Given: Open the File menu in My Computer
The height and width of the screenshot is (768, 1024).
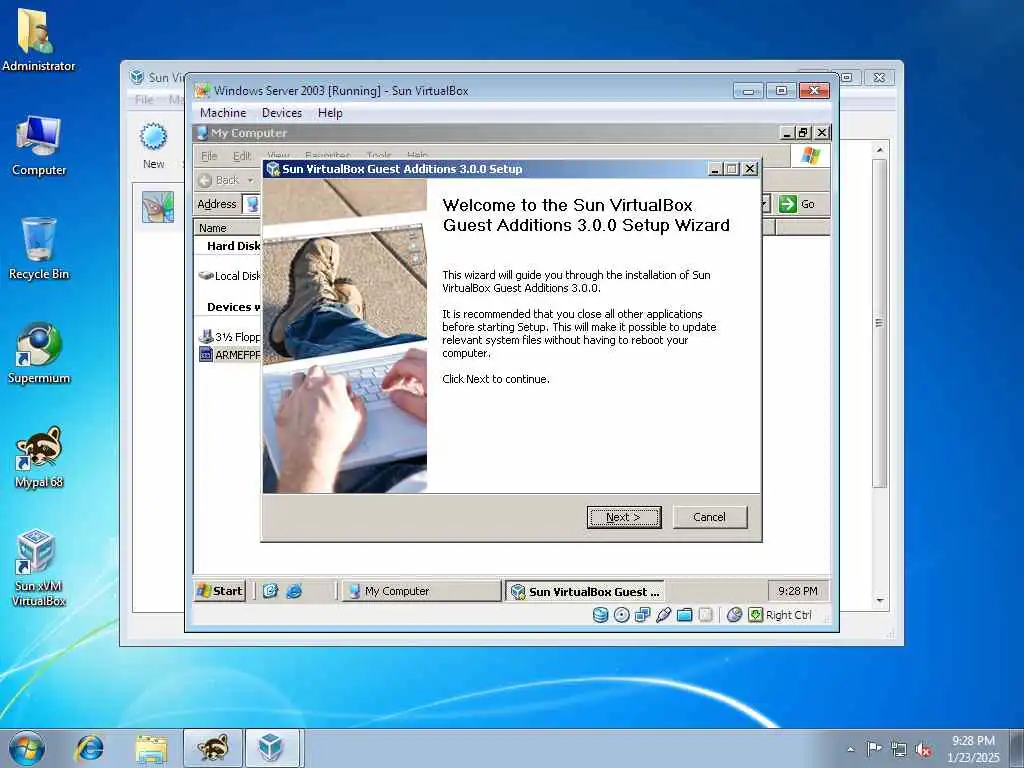Looking at the screenshot, I should (209, 155).
